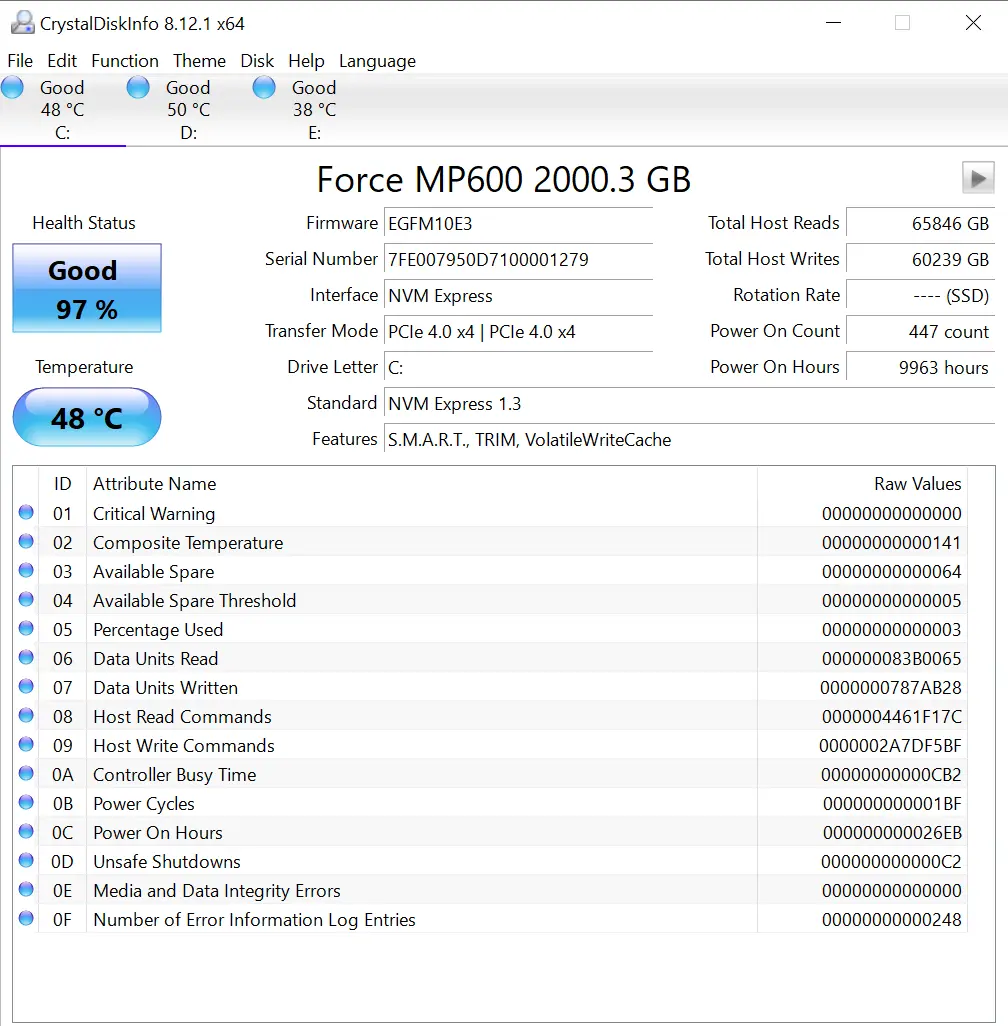Open the Function menu
Viewport: 1008px width, 1026px height.
click(x=125, y=61)
